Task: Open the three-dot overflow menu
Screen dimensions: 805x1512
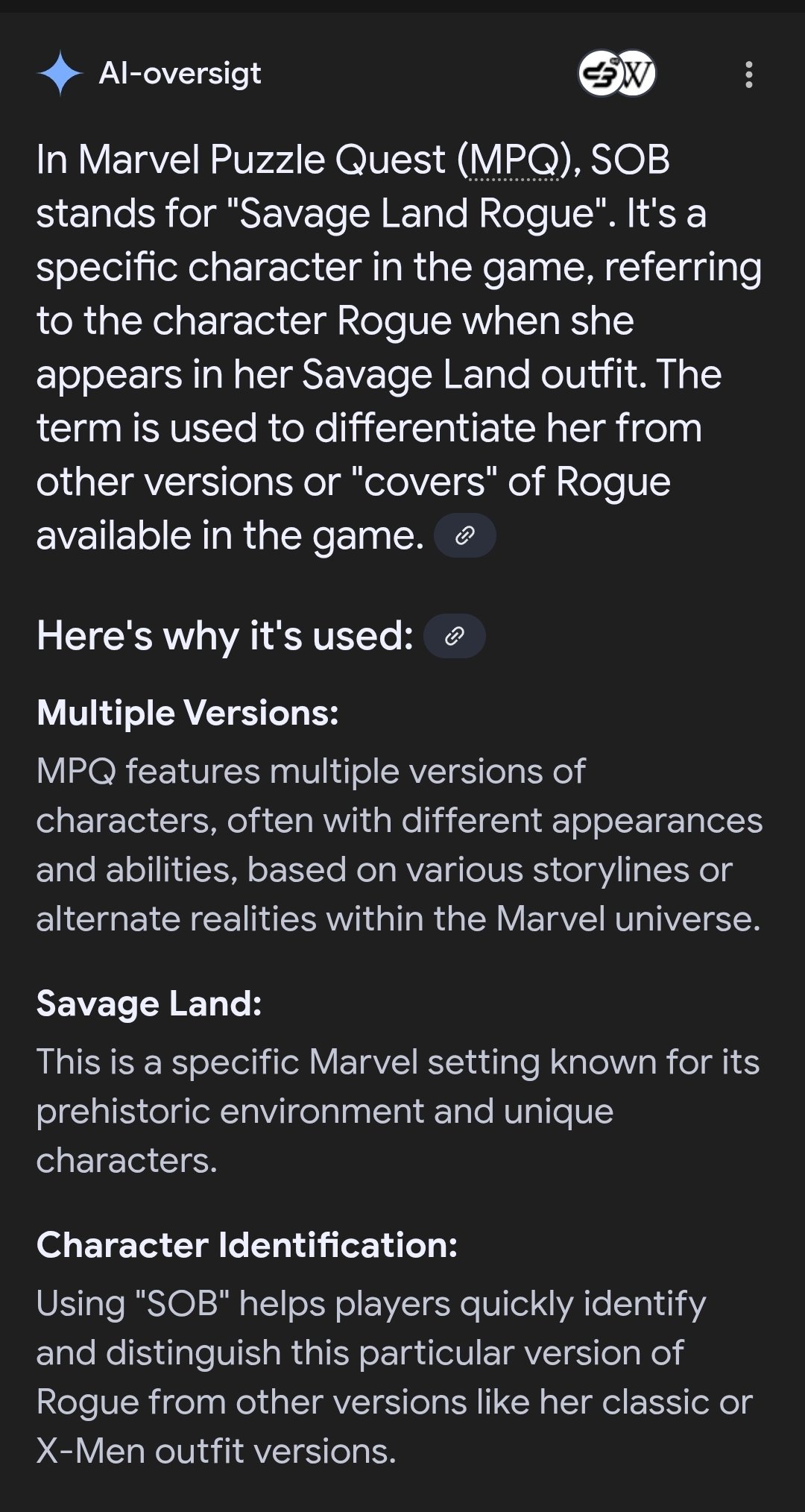Action: [x=749, y=75]
